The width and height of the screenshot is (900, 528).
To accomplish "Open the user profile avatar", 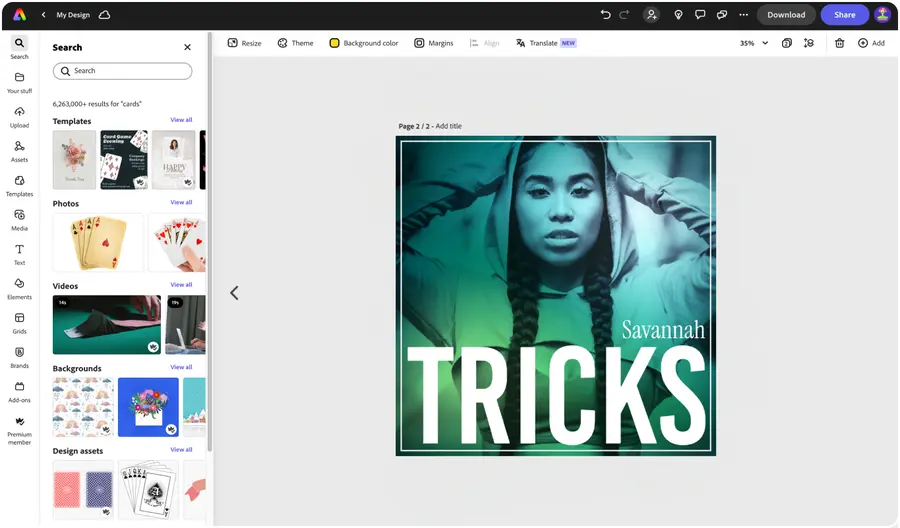I will [x=882, y=15].
